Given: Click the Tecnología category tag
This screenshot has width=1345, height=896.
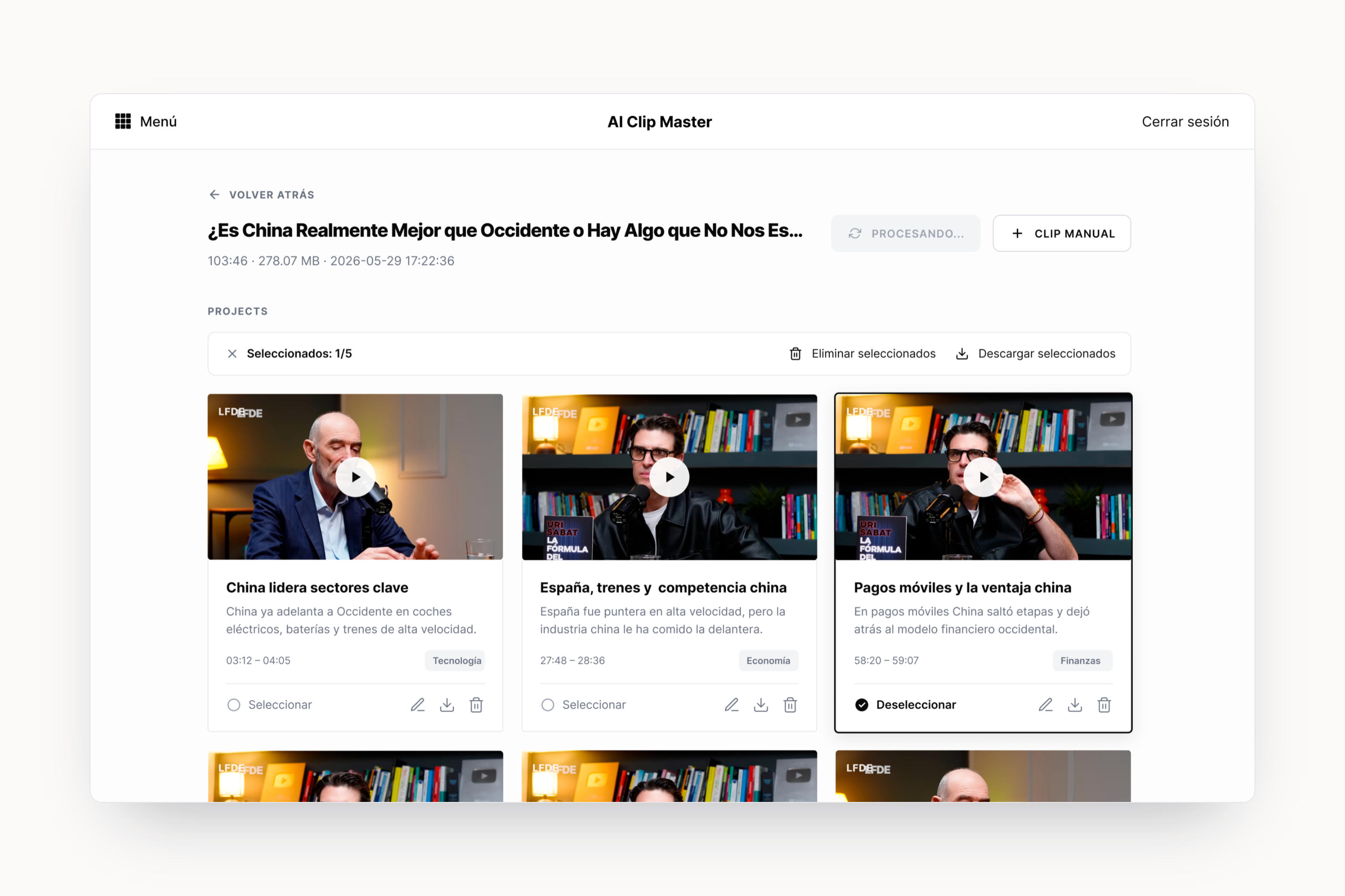Looking at the screenshot, I should click(x=455, y=661).
